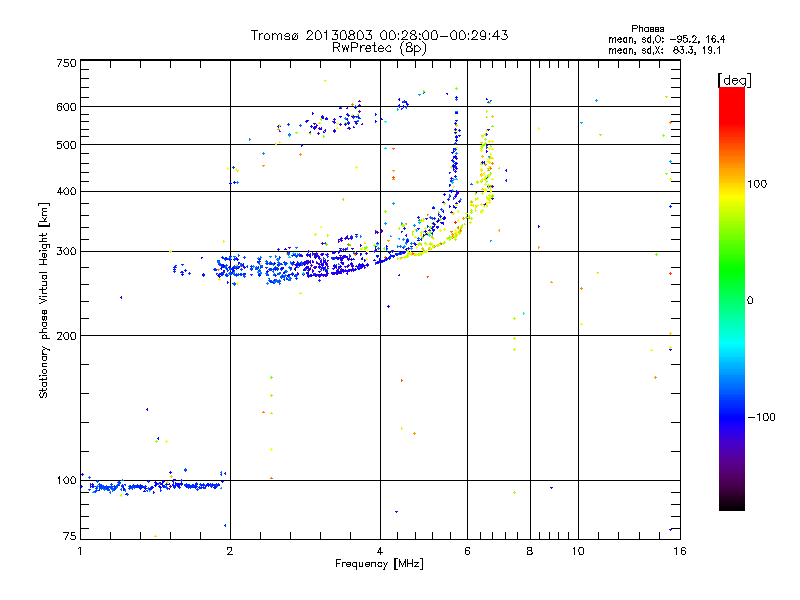Click the y-axis '200' tick label

coord(66,336)
